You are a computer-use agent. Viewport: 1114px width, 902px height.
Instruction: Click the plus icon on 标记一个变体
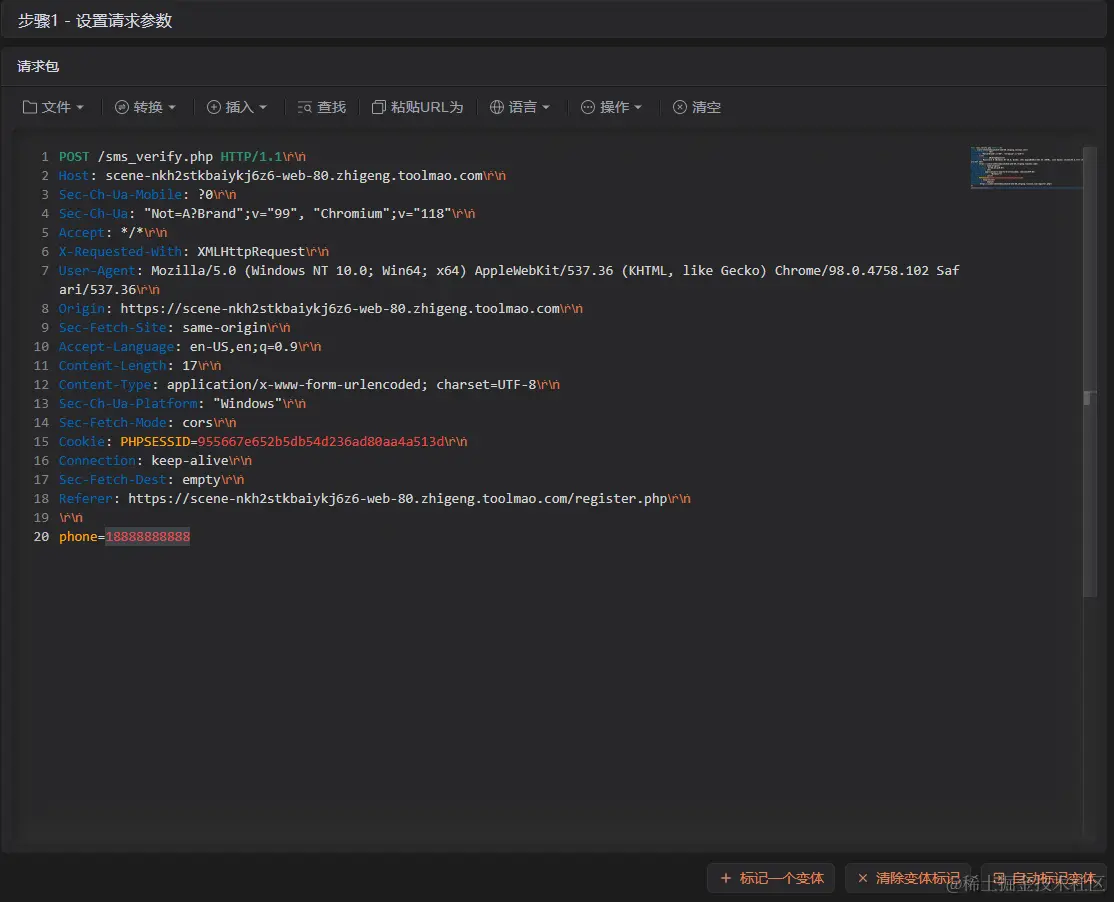click(725, 879)
